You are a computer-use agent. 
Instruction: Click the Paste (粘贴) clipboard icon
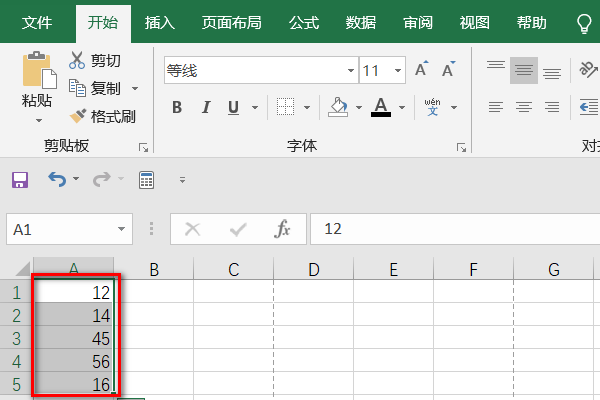click(x=38, y=70)
